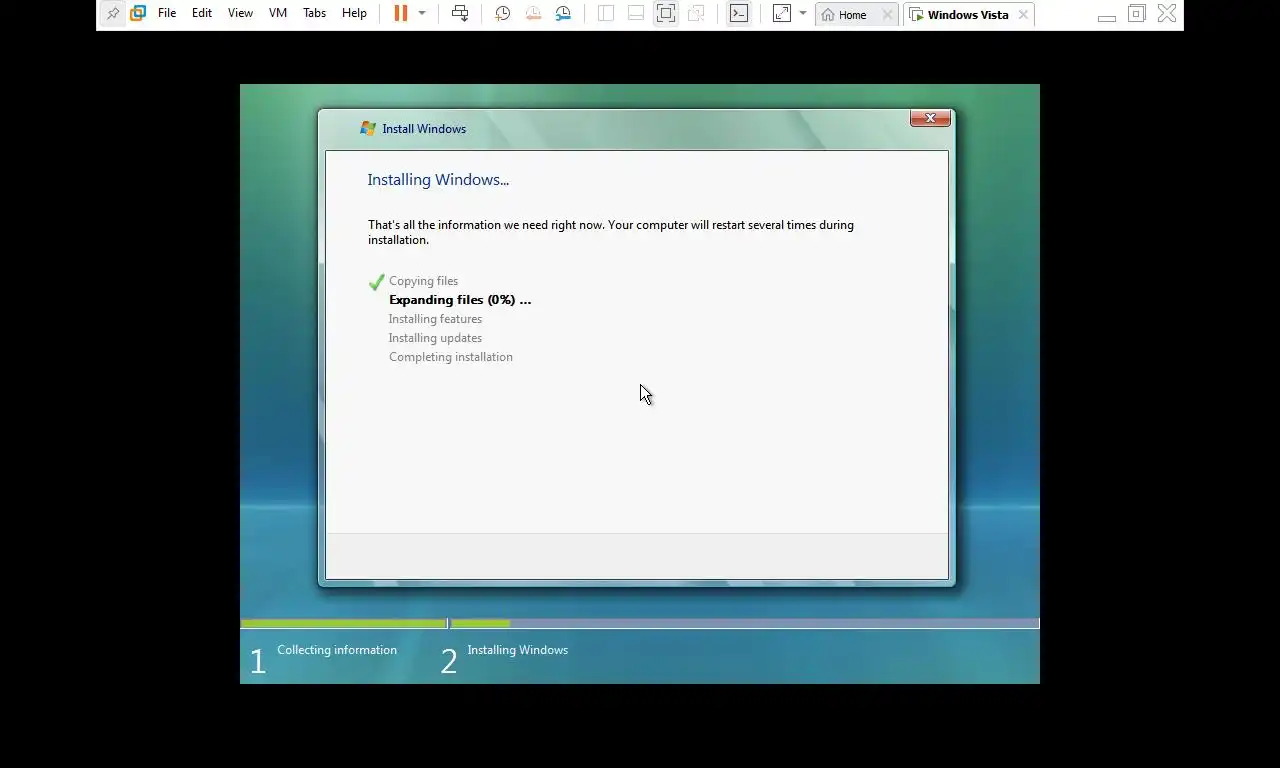This screenshot has width=1280, height=768.
Task: Expand the stretch display dropdown arrow
Action: (803, 14)
